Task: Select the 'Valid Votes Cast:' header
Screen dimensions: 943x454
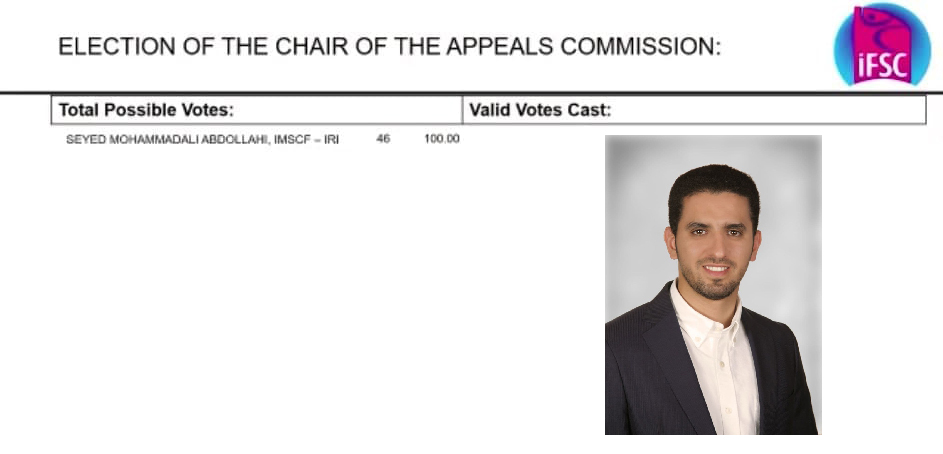Action: pyautogui.click(x=540, y=110)
